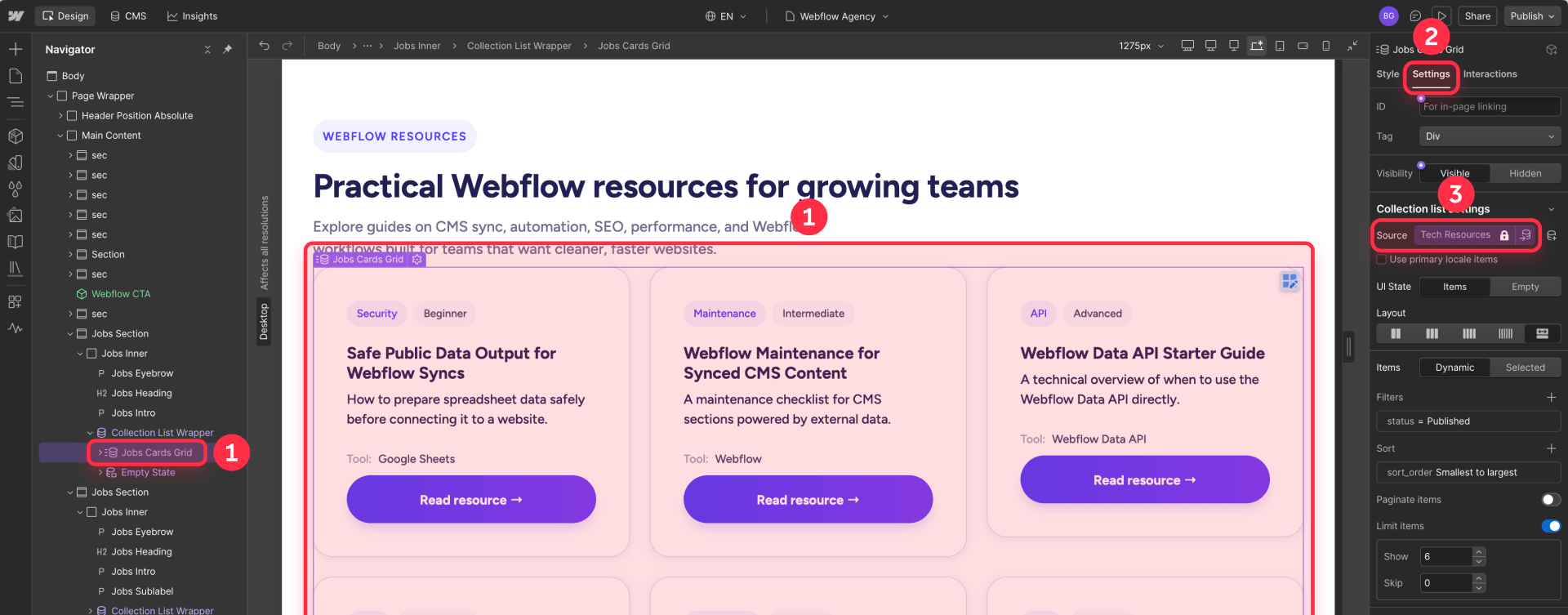Set Visibility to Hidden

(x=1525, y=173)
